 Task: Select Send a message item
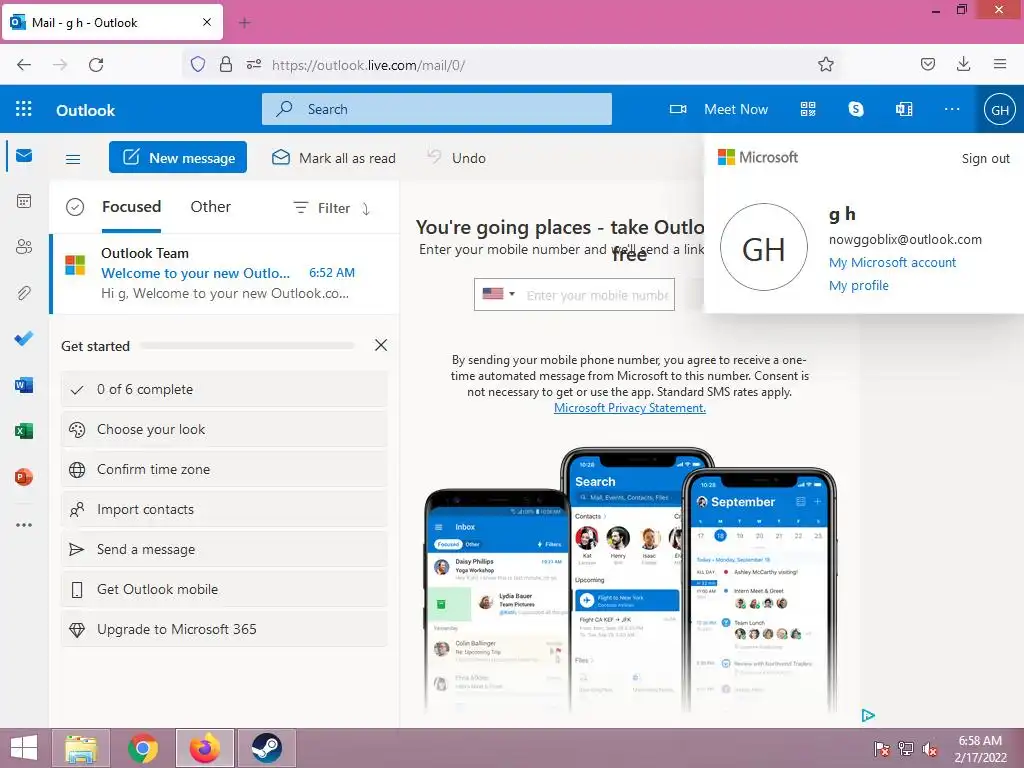[x=224, y=549]
